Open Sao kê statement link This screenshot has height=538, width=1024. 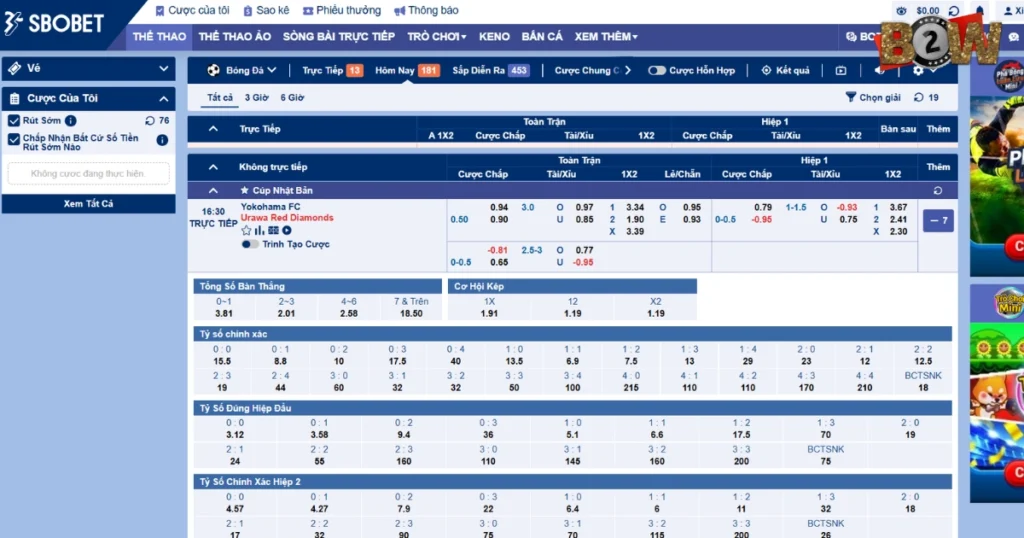point(266,10)
